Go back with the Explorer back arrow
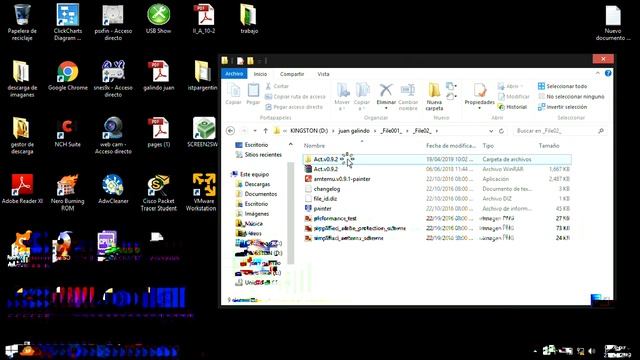 click(x=230, y=131)
